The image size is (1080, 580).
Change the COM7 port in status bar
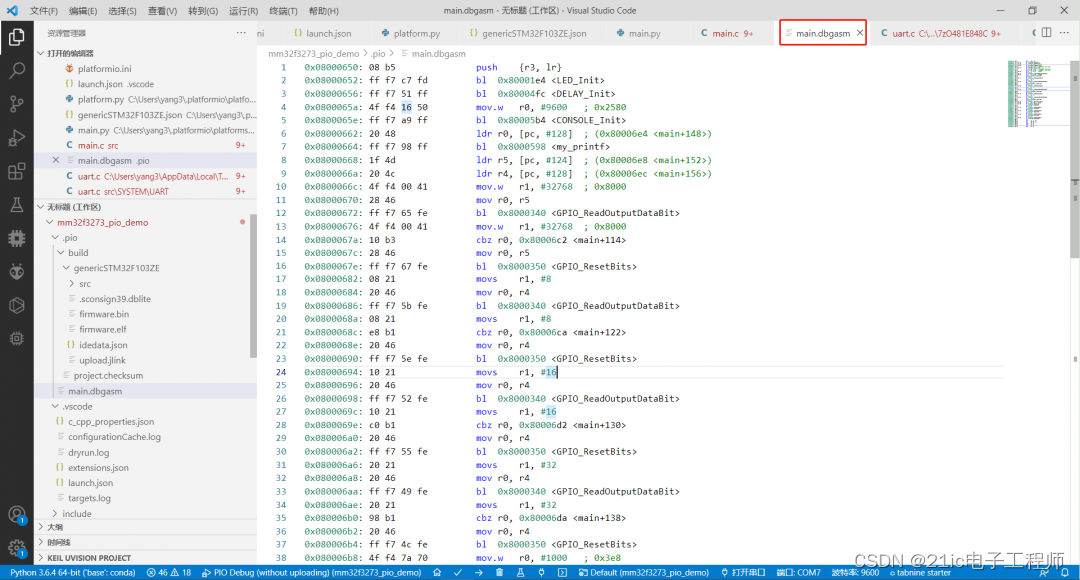(798, 572)
